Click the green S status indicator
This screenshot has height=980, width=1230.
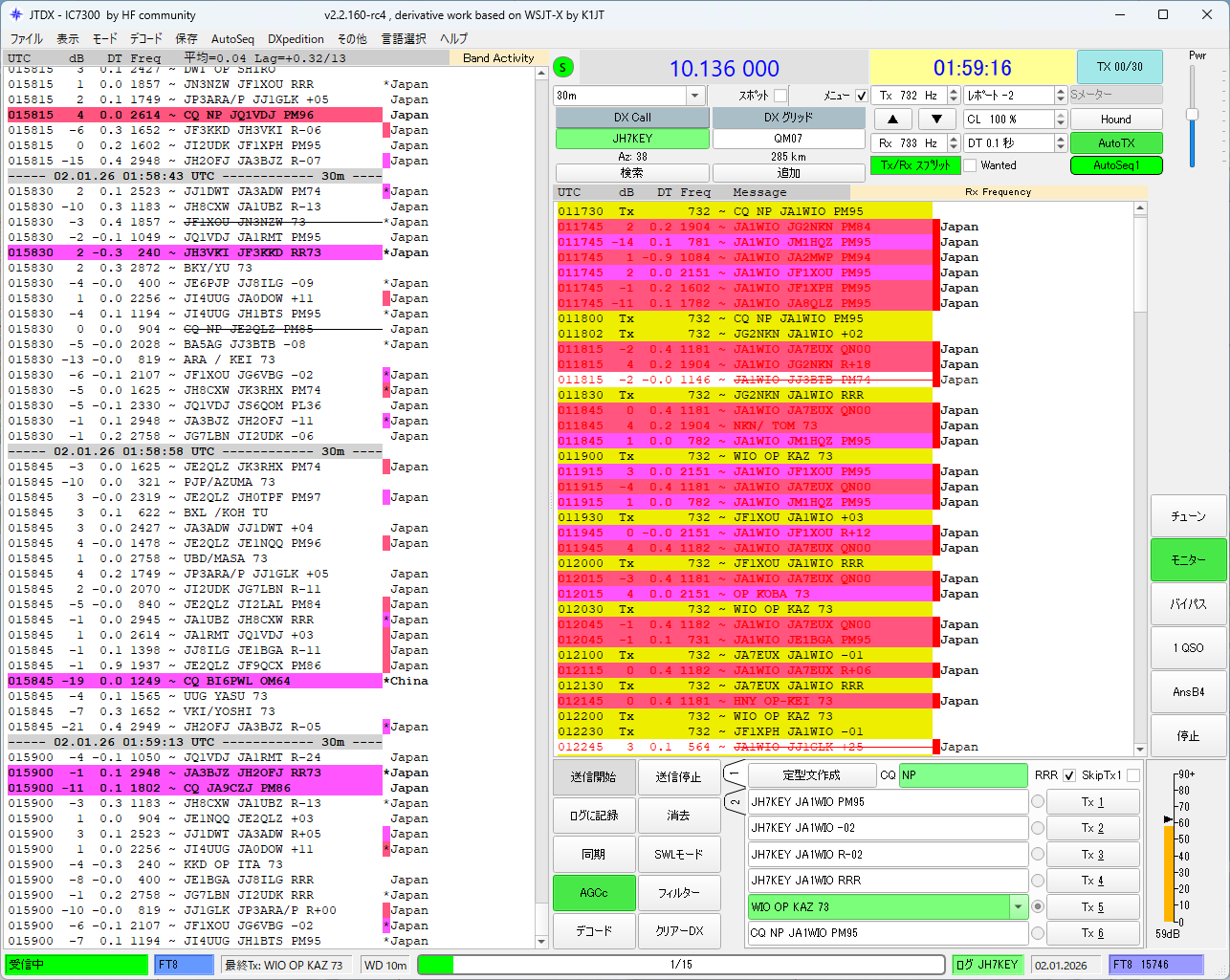563,67
